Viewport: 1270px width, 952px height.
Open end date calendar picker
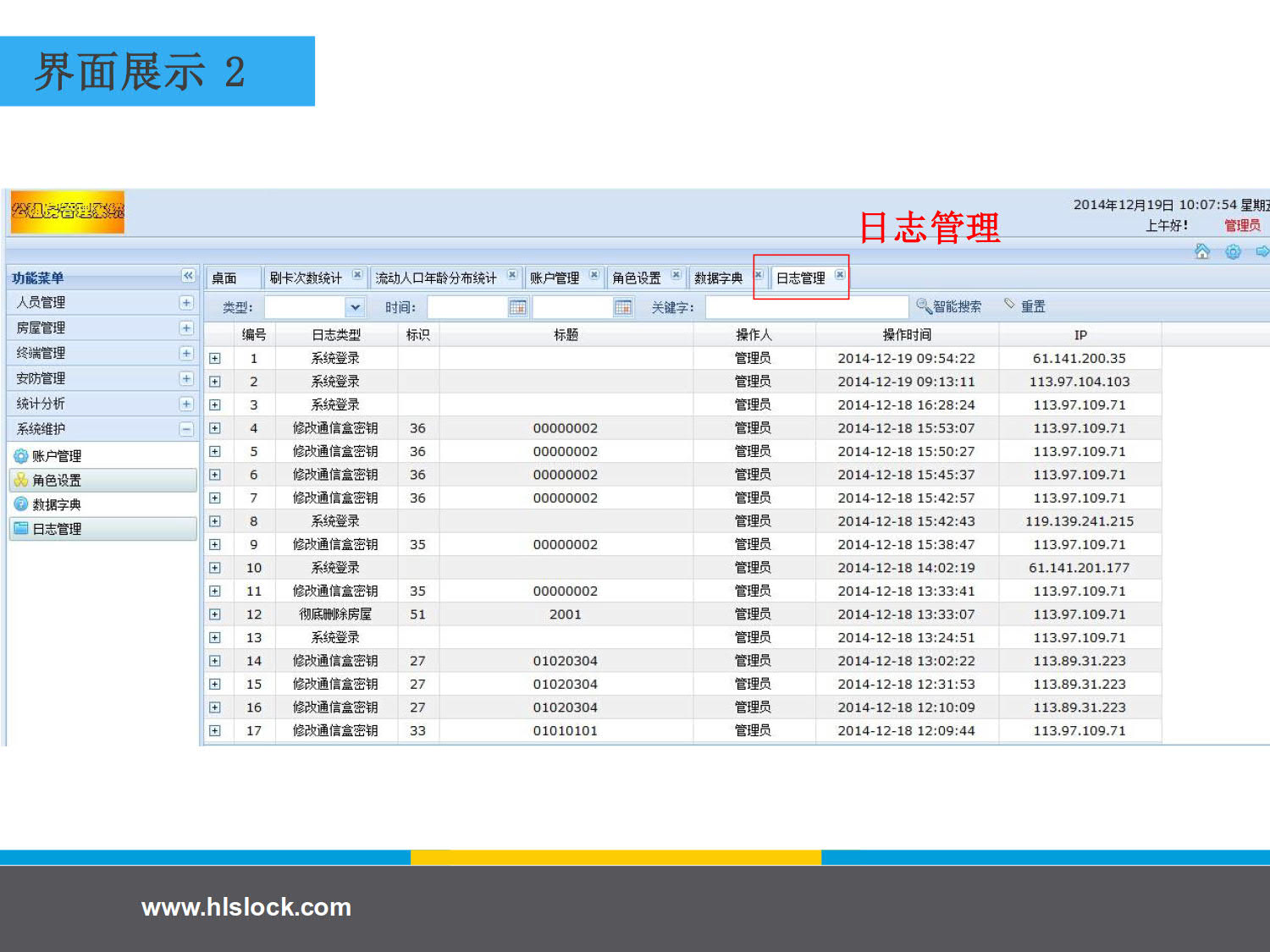(x=622, y=307)
